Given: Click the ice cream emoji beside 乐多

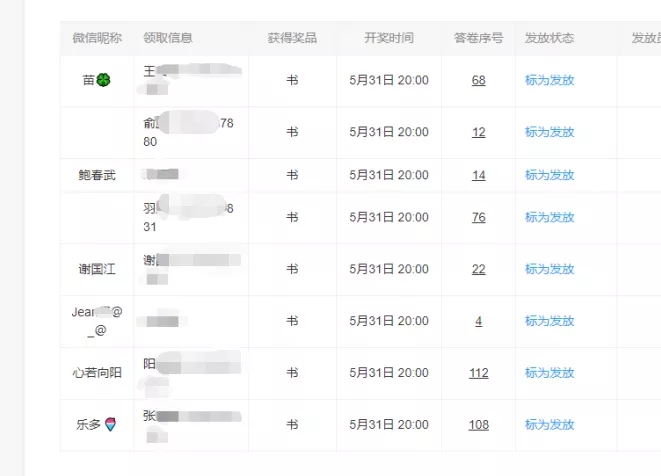Looking at the screenshot, I should [110, 424].
